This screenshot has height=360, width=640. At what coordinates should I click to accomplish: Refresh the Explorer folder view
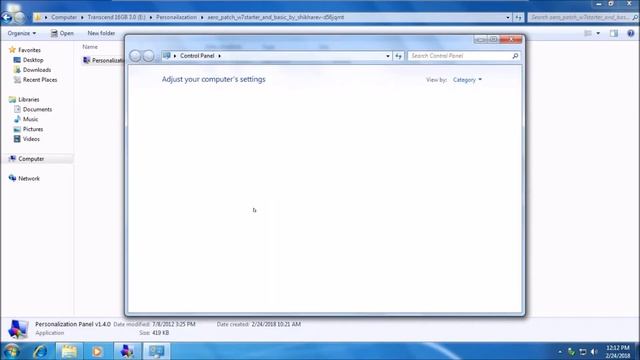tap(518, 18)
